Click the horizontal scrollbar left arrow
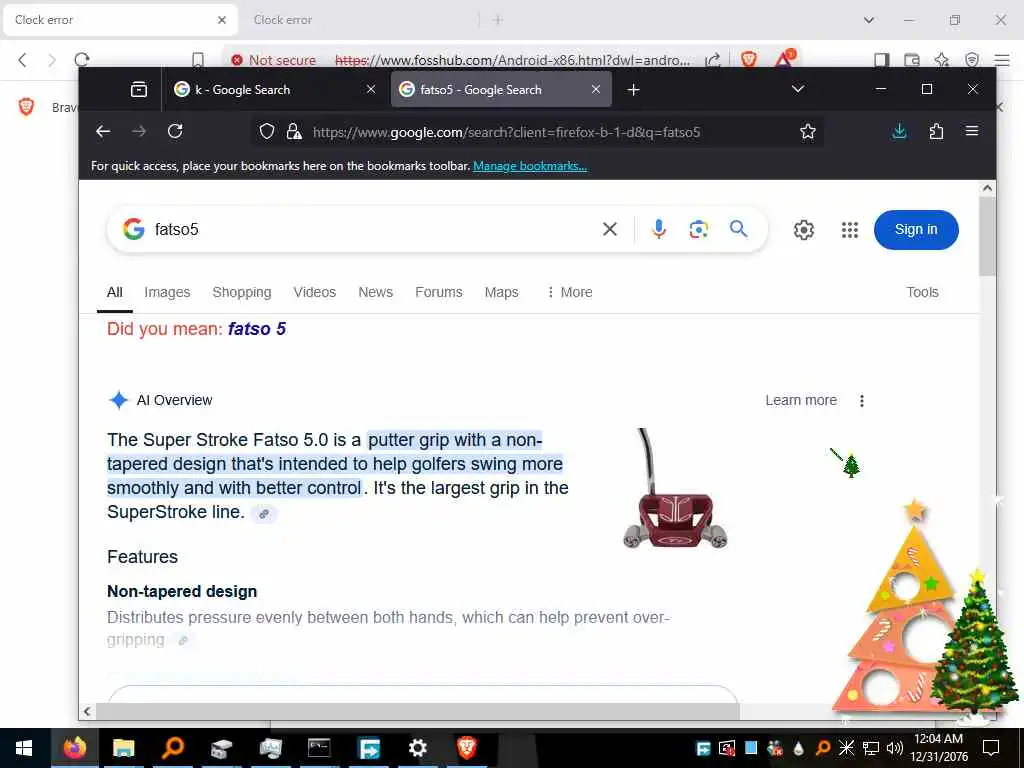Viewport: 1024px width, 768px height. (x=87, y=711)
